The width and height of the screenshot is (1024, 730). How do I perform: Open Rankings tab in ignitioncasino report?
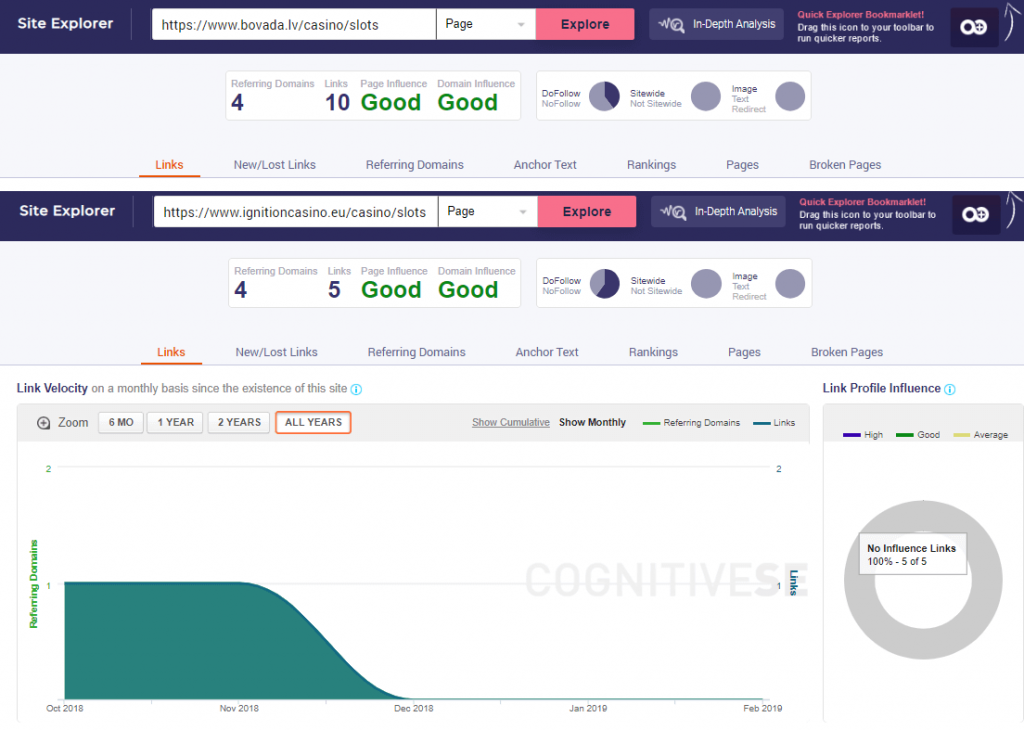pos(653,352)
